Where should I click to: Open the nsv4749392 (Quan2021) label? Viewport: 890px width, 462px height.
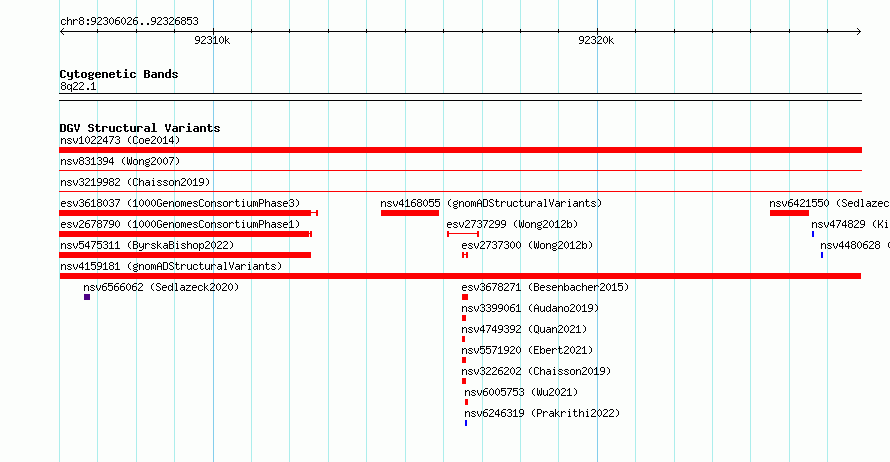[524, 329]
